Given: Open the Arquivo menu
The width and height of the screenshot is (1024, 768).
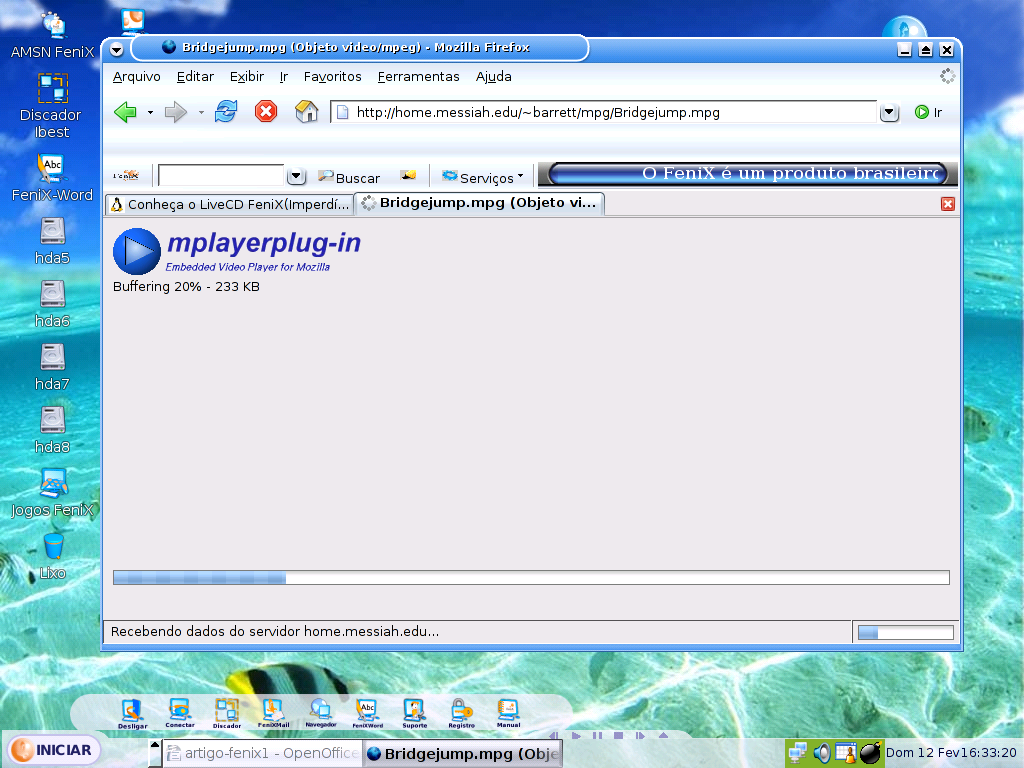Looking at the screenshot, I should click(x=136, y=76).
